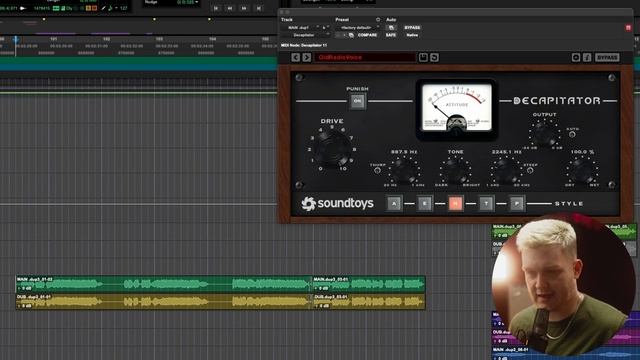
Task: Toggle the STEEP switch
Action: click(530, 170)
